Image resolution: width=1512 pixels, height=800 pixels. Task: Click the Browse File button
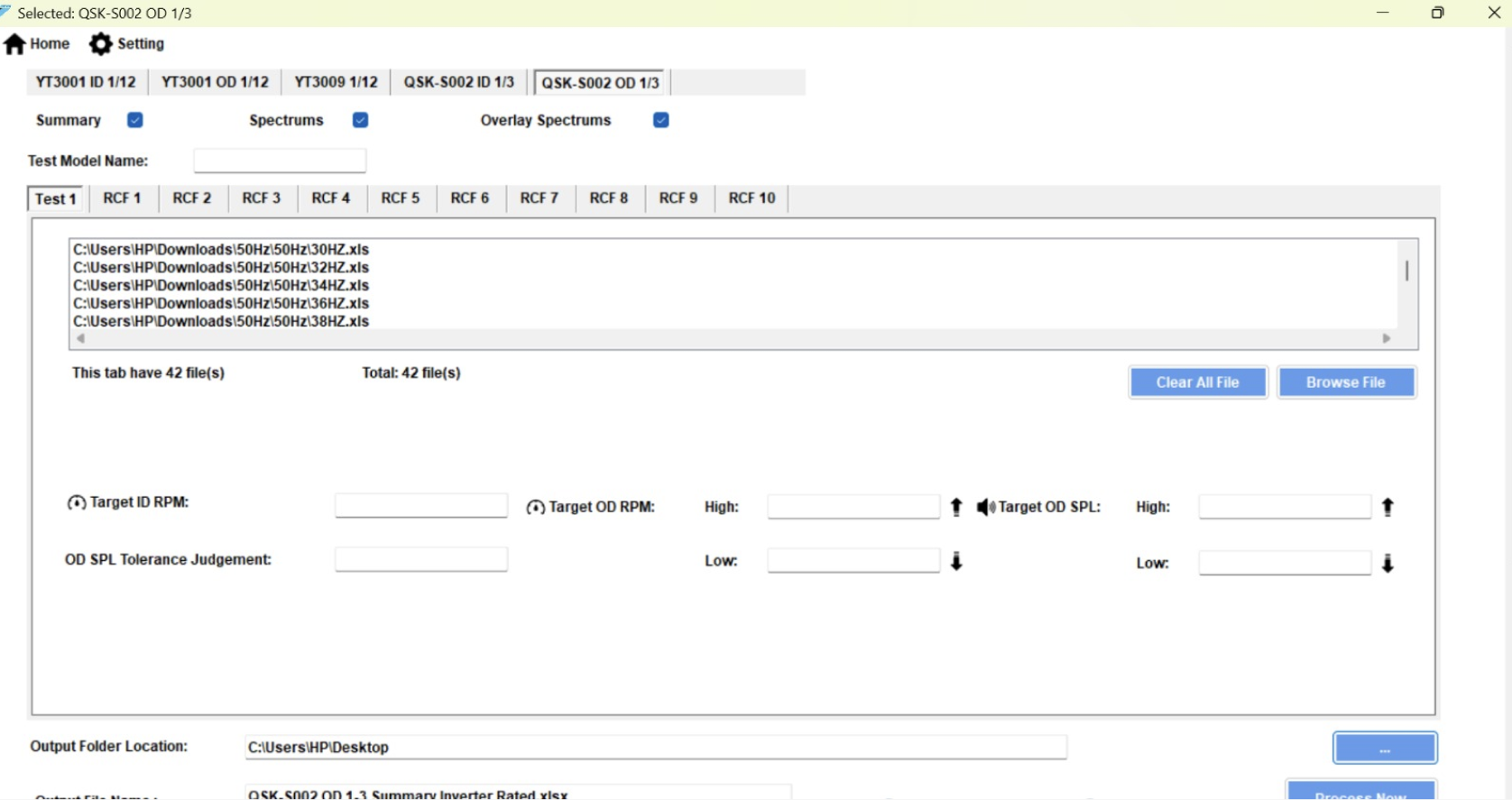point(1345,382)
